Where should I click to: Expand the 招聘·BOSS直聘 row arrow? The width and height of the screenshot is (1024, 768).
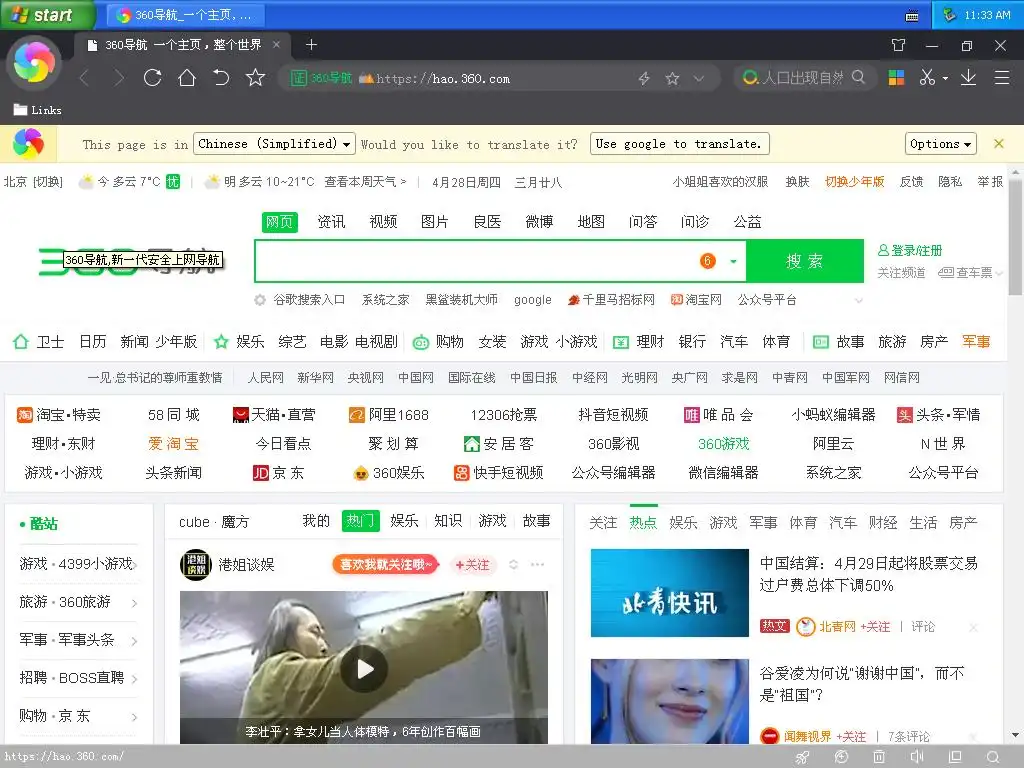tap(135, 679)
